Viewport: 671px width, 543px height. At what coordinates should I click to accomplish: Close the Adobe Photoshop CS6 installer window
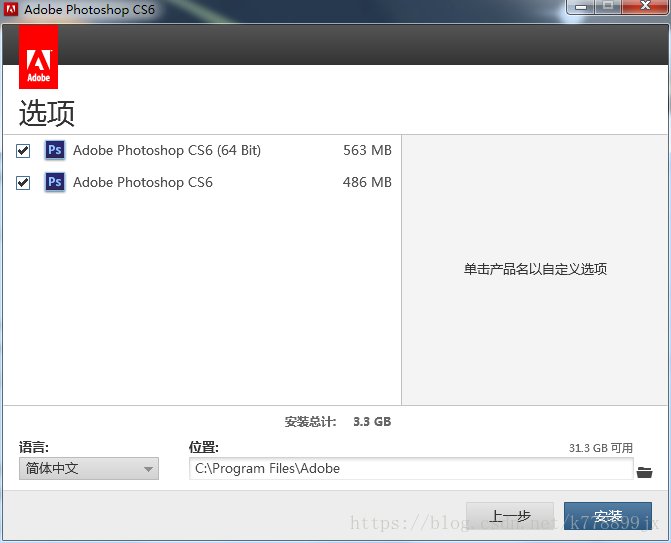[x=645, y=6]
